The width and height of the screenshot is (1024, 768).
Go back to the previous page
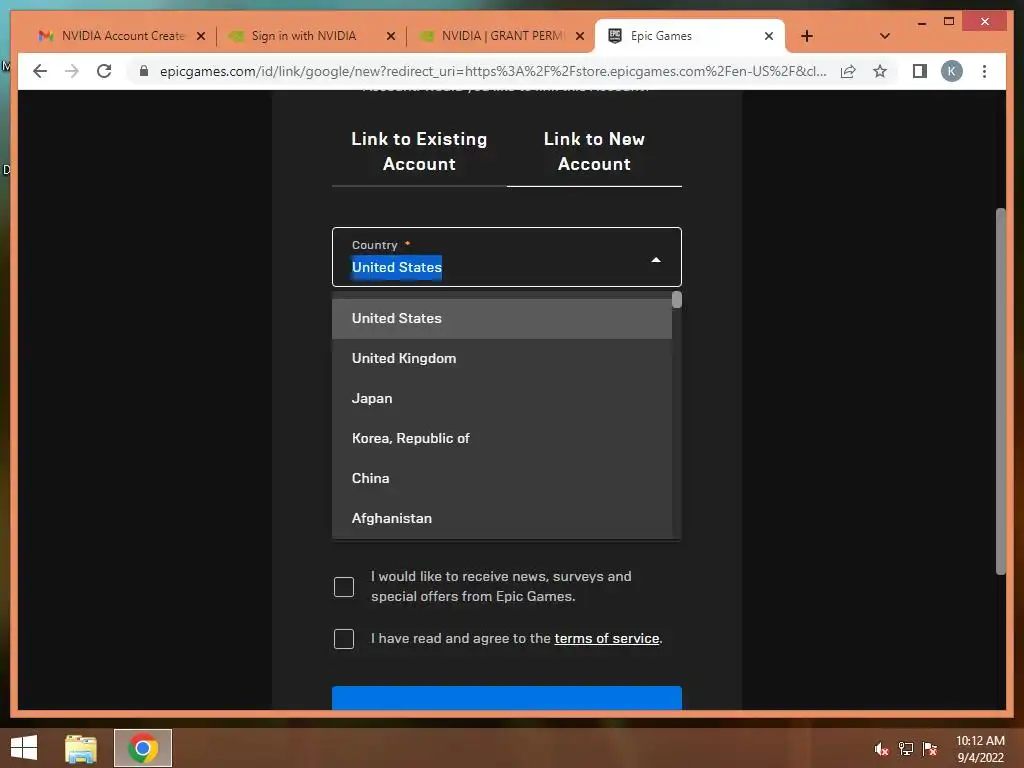[x=40, y=71]
